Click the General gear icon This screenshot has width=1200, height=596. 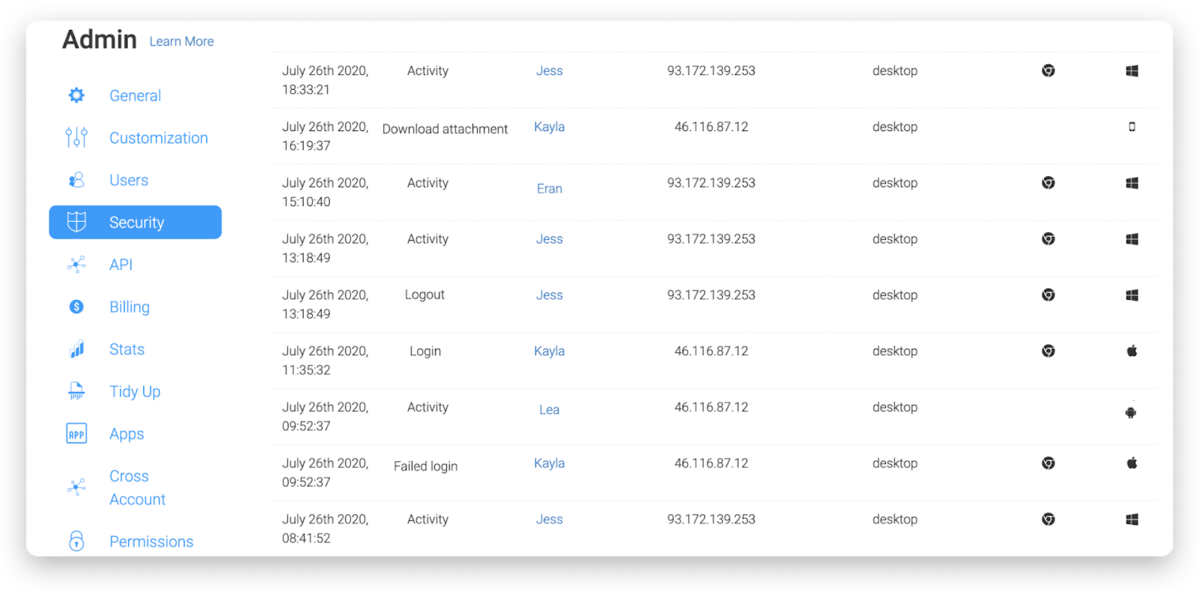tap(76, 96)
